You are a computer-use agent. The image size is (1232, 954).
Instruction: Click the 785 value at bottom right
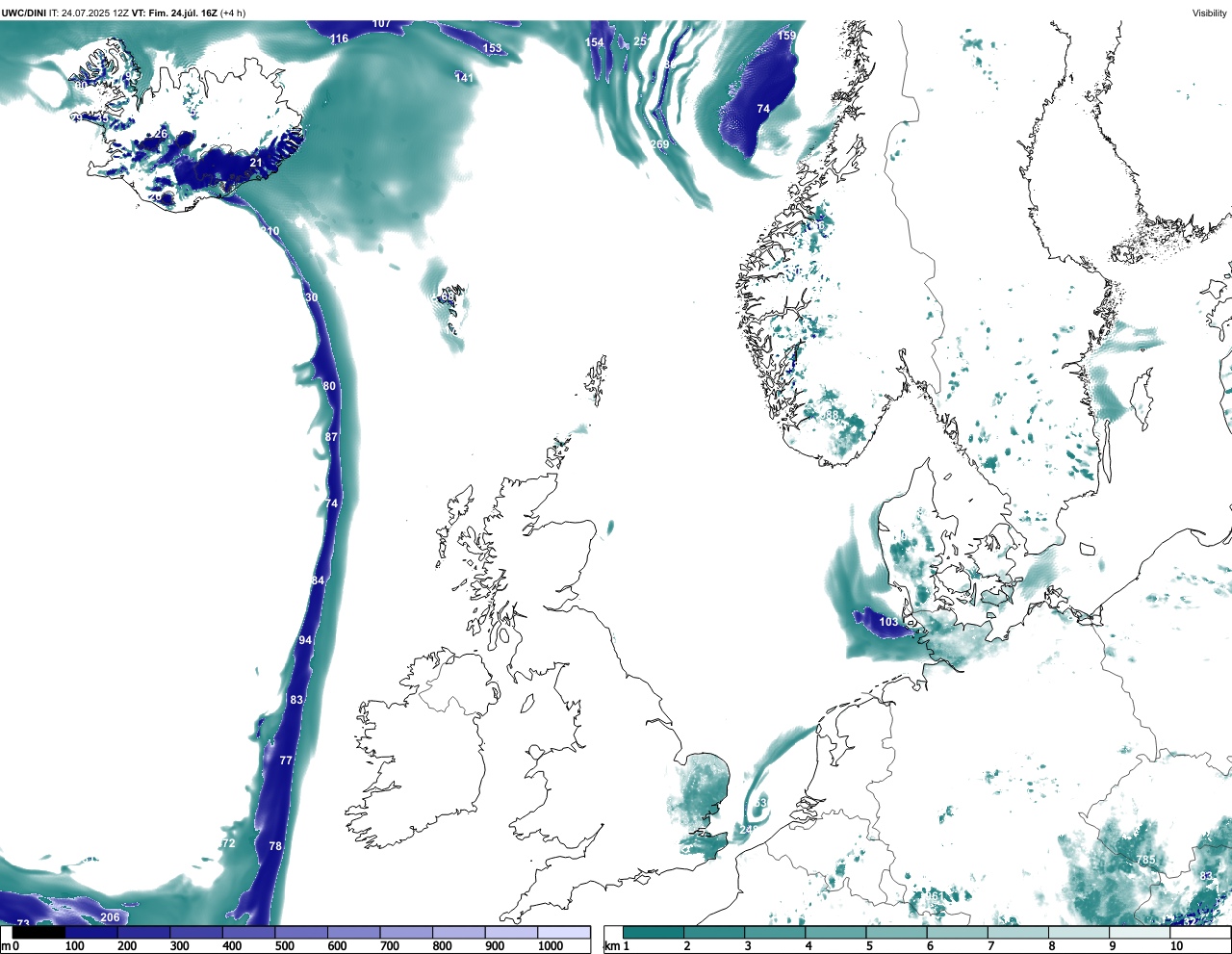click(1146, 860)
